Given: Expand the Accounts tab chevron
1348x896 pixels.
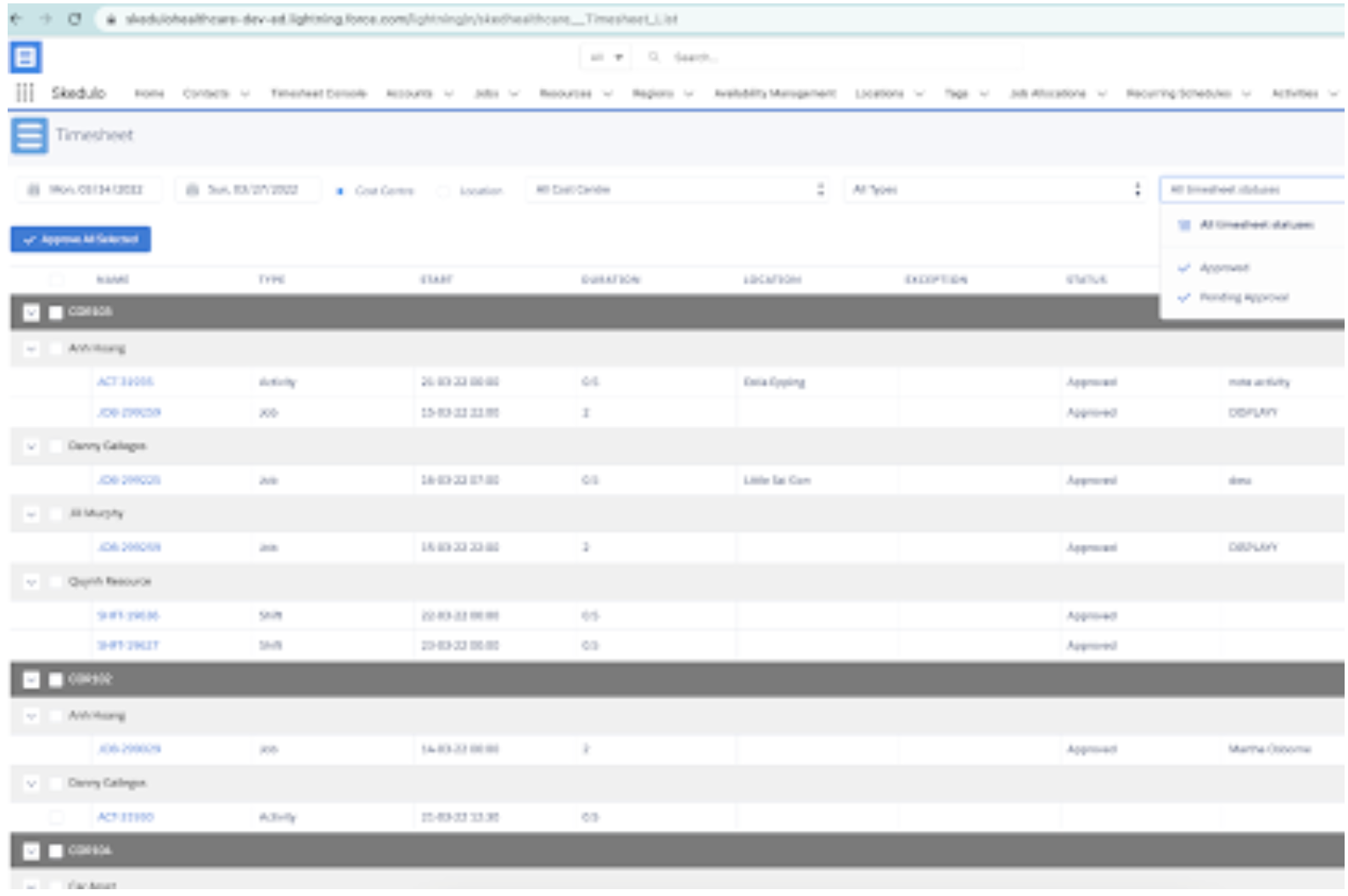Looking at the screenshot, I should click(x=449, y=93).
